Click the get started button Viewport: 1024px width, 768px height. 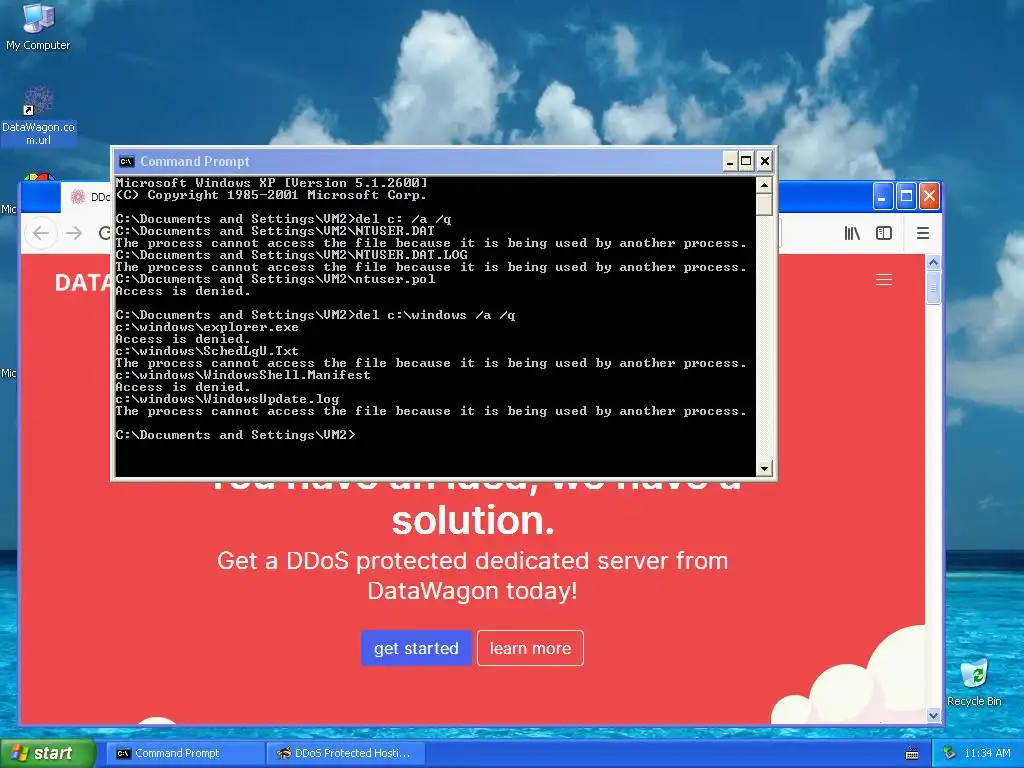(x=416, y=648)
